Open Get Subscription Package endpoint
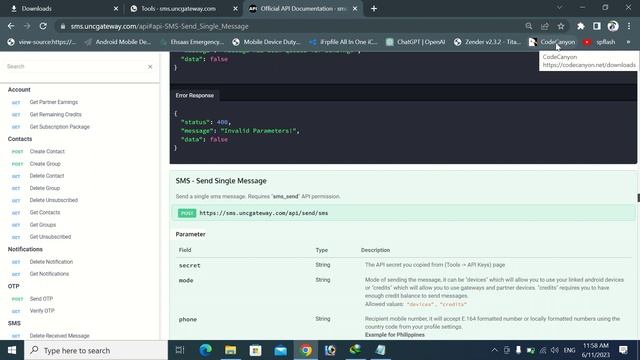The width and height of the screenshot is (640, 360). tap(60, 127)
